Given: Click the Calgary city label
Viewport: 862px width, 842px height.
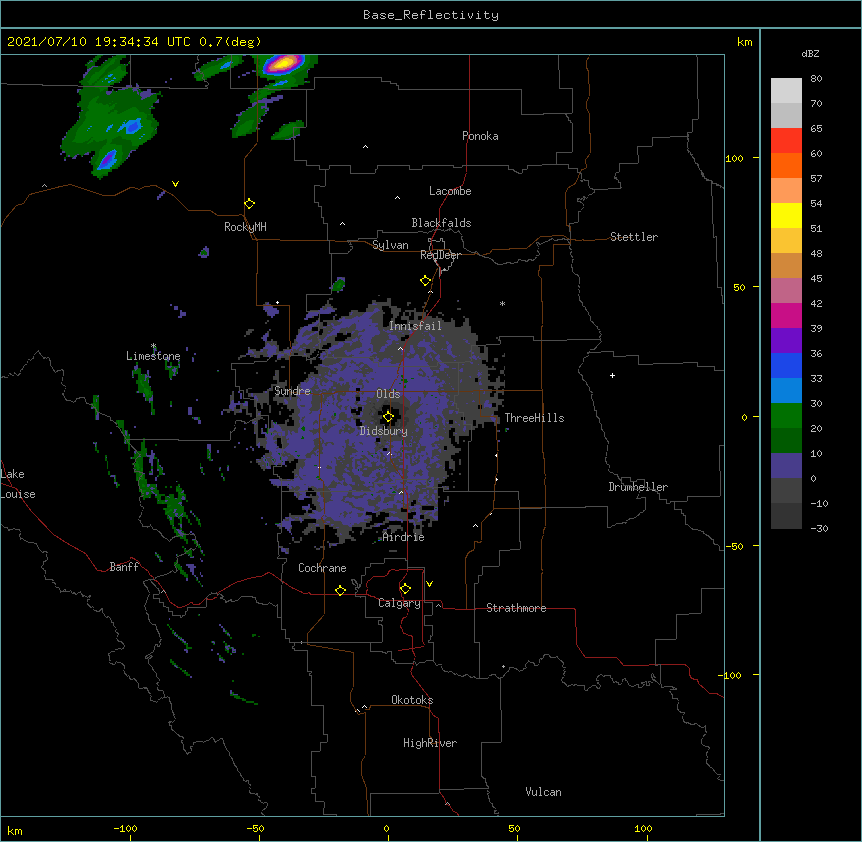Looking at the screenshot, I should tap(399, 603).
